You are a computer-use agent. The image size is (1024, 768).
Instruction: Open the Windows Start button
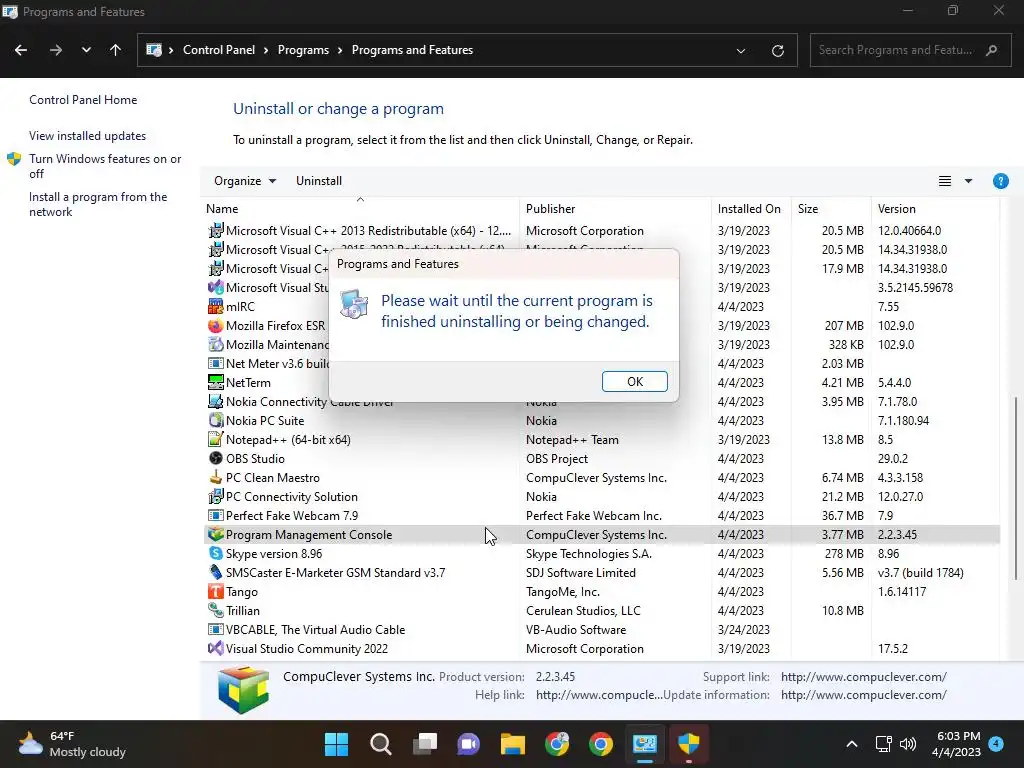point(337,744)
